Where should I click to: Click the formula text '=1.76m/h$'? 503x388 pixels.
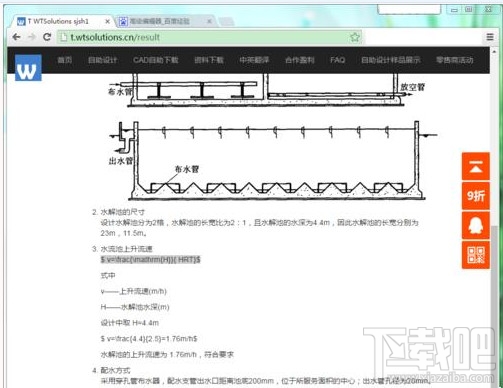pyautogui.click(x=180, y=339)
